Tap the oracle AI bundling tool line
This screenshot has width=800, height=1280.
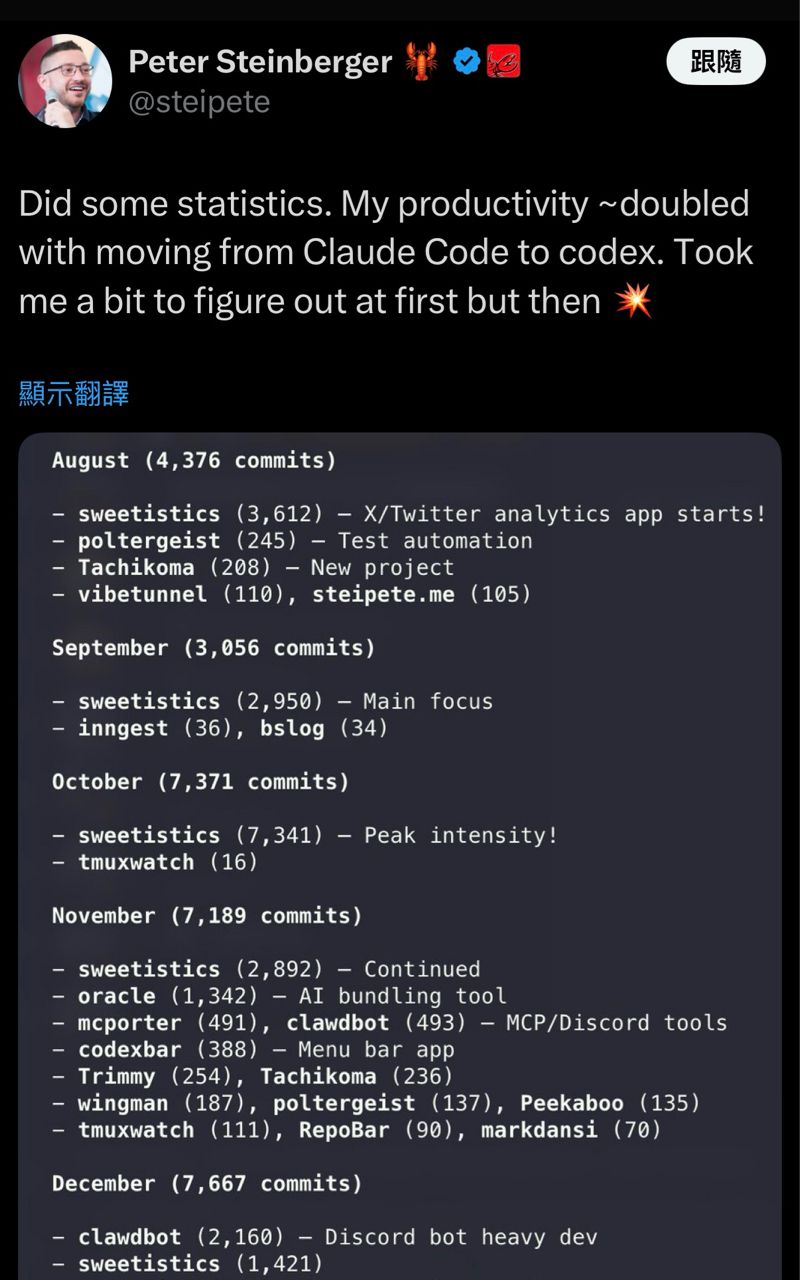[292, 996]
